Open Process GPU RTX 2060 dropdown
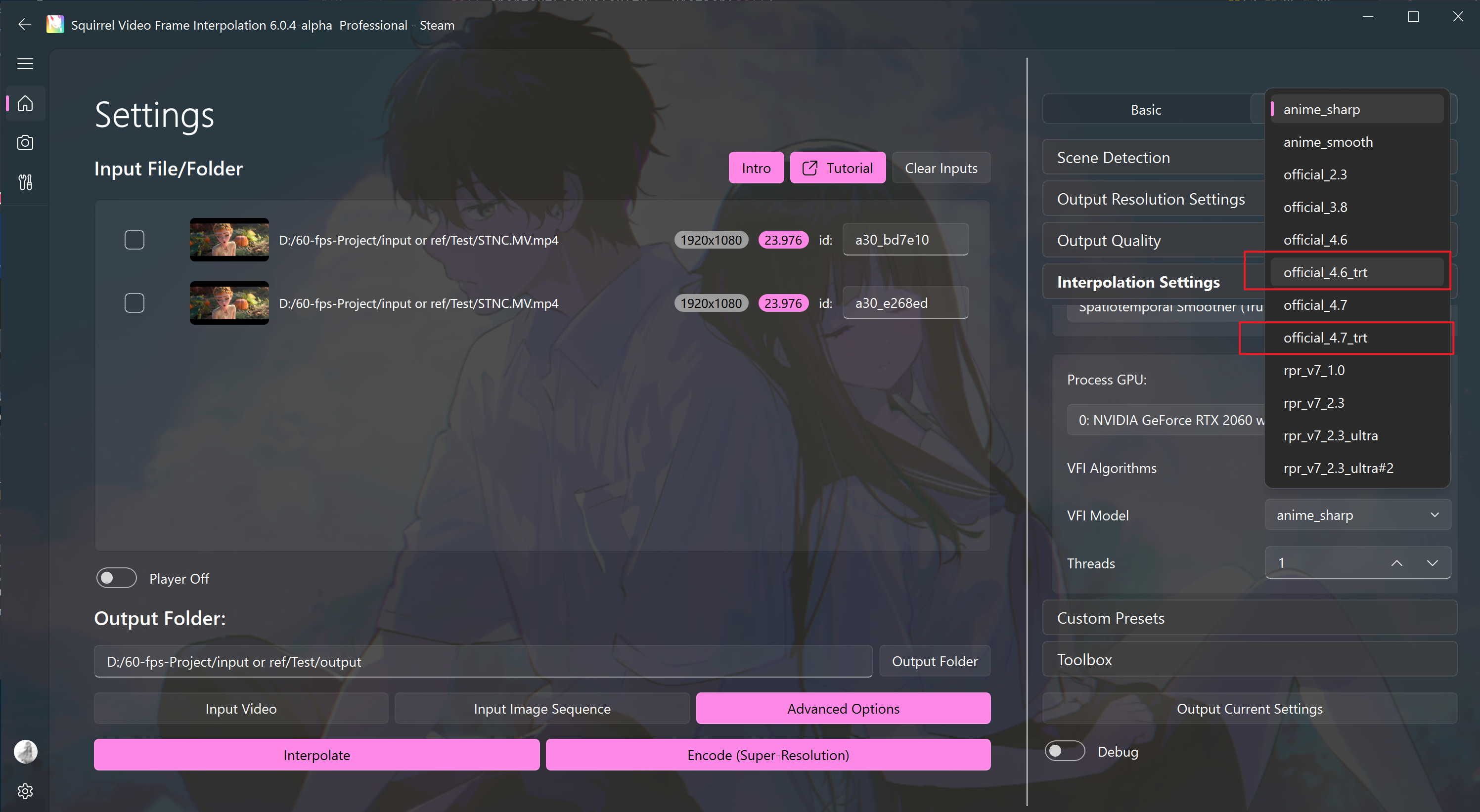This screenshot has width=1480, height=812. (1166, 420)
